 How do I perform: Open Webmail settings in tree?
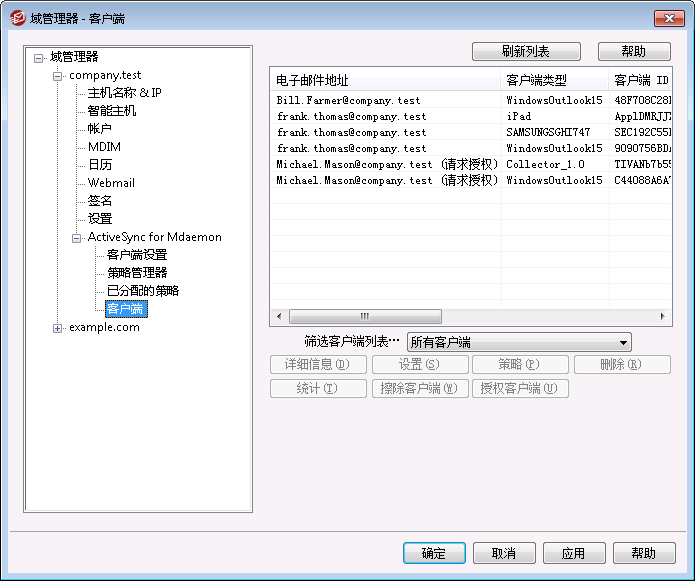pyautogui.click(x=111, y=183)
